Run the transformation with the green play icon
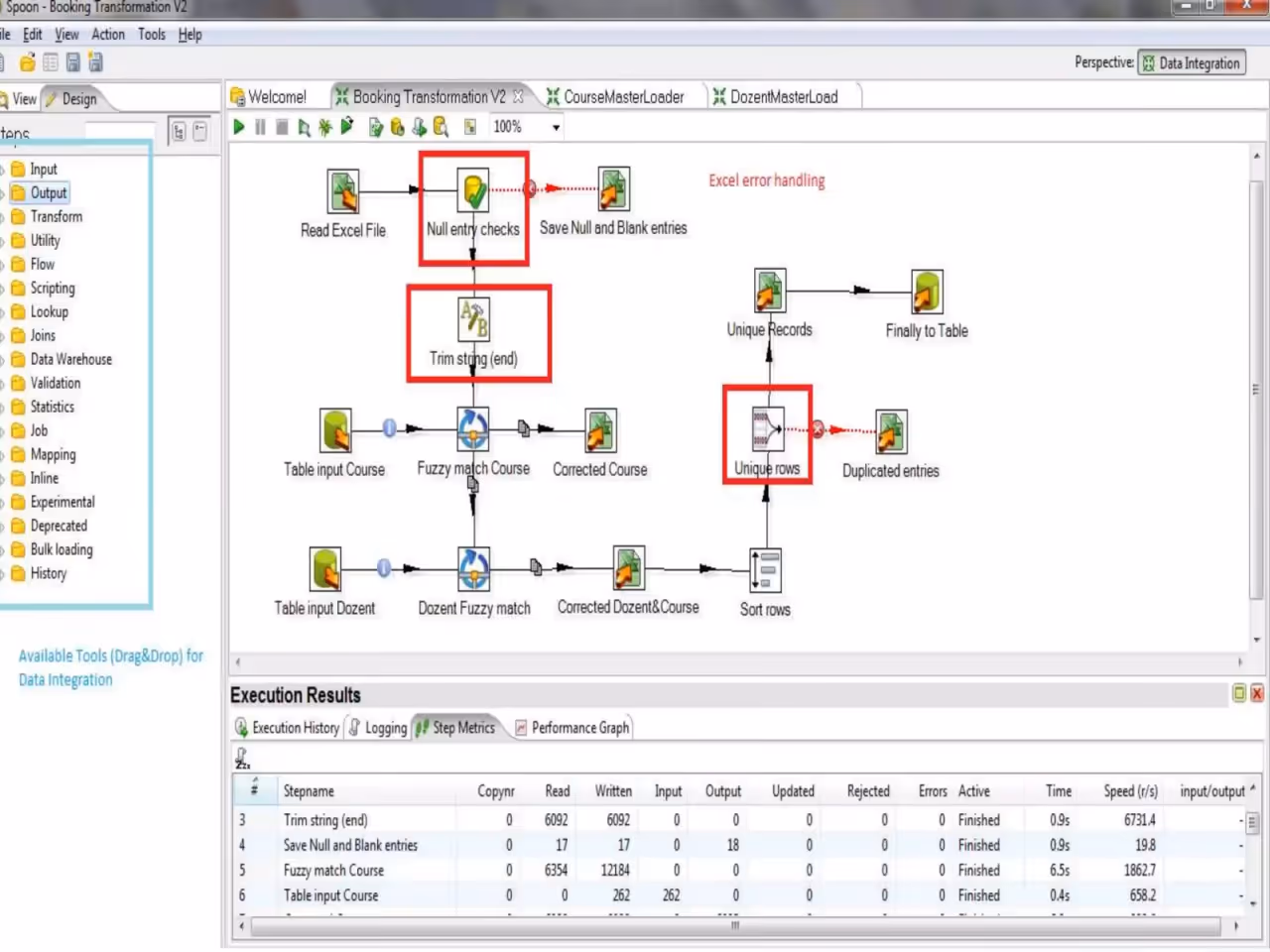The image size is (1270, 952). (239, 127)
